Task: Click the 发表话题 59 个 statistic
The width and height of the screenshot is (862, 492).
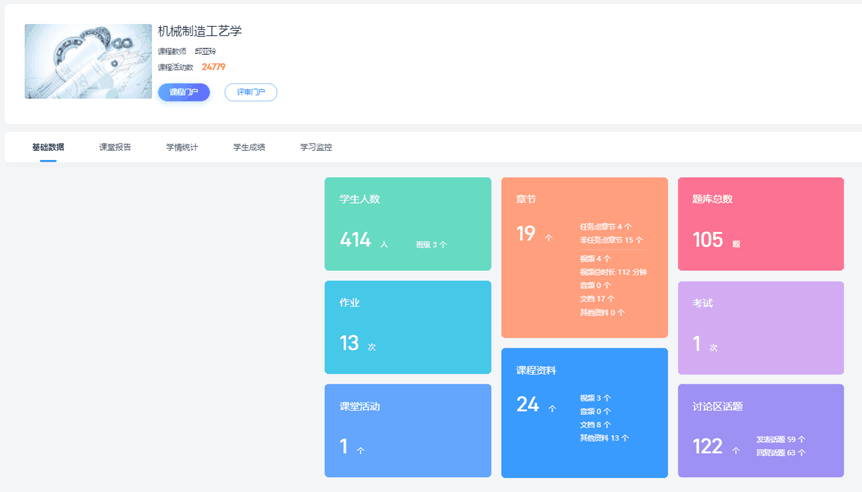Action: tap(780, 439)
